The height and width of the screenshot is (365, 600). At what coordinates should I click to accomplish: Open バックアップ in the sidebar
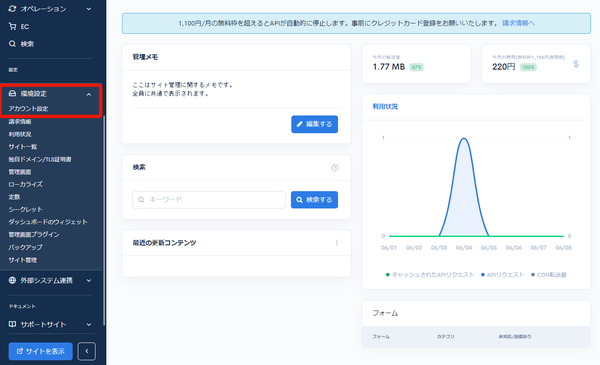tap(26, 247)
